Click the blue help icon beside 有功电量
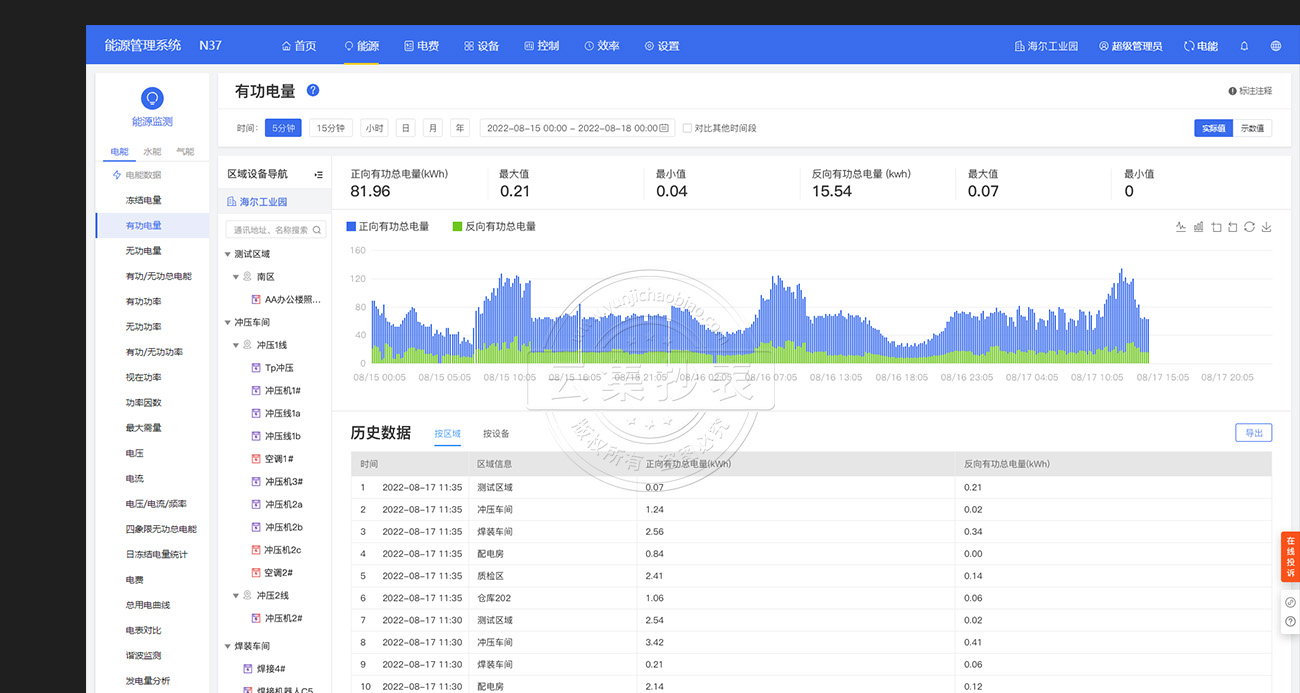1300x693 pixels. point(313,90)
